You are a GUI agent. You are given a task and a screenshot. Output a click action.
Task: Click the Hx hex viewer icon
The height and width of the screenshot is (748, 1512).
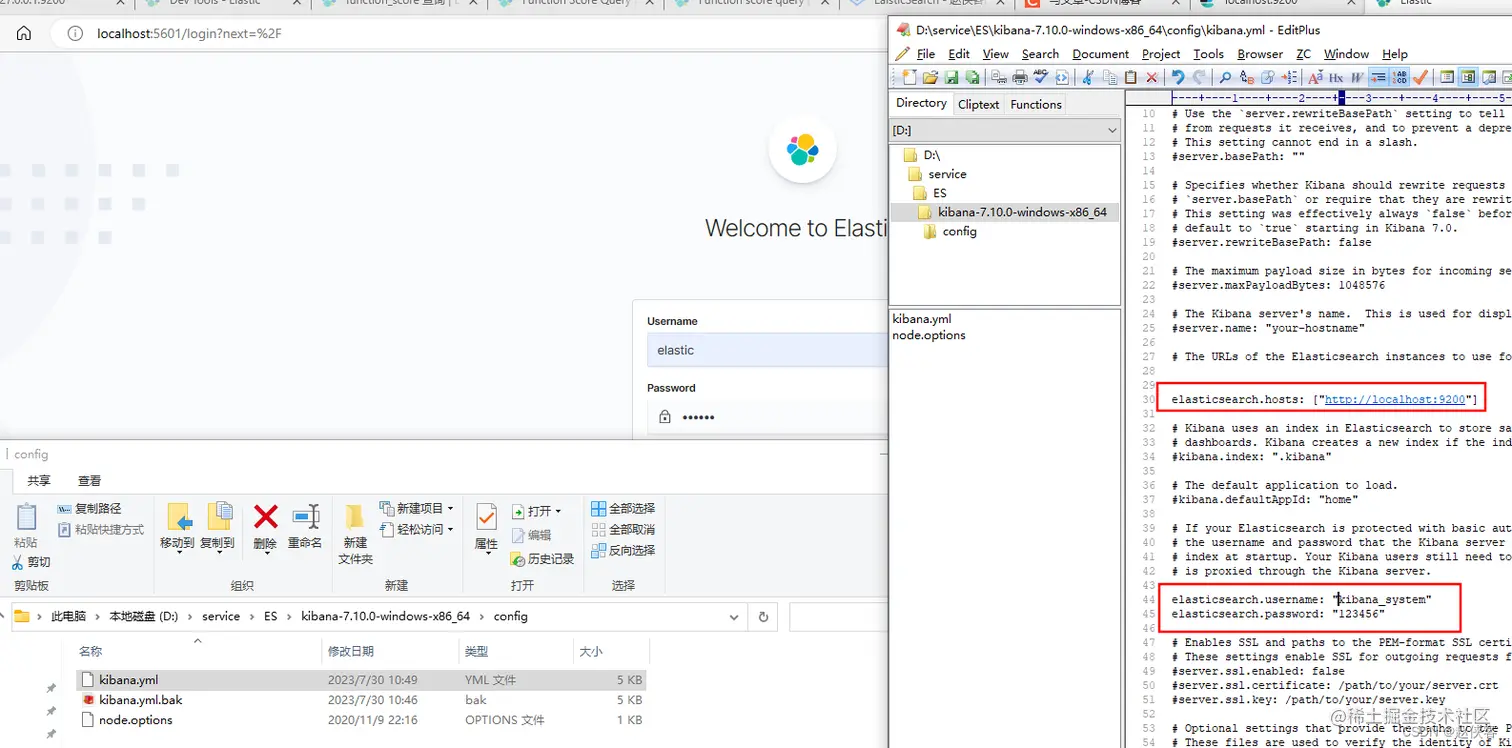point(1335,77)
